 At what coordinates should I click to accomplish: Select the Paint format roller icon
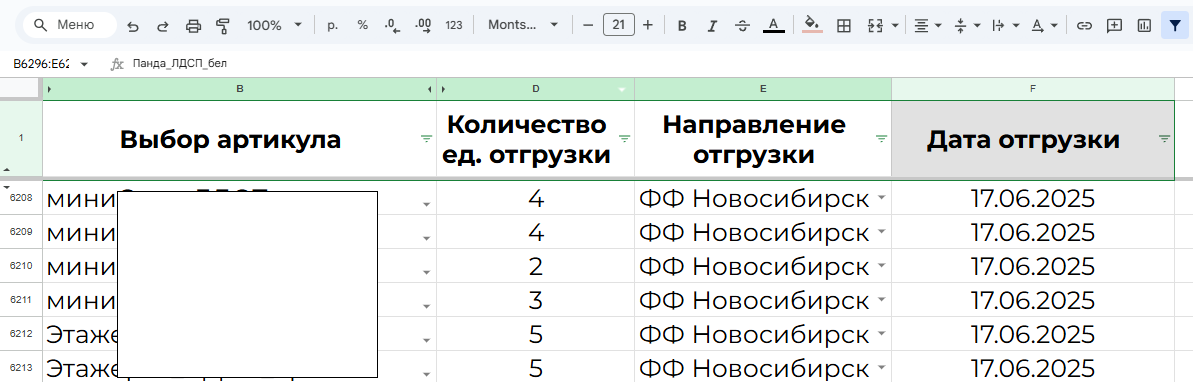[222, 25]
